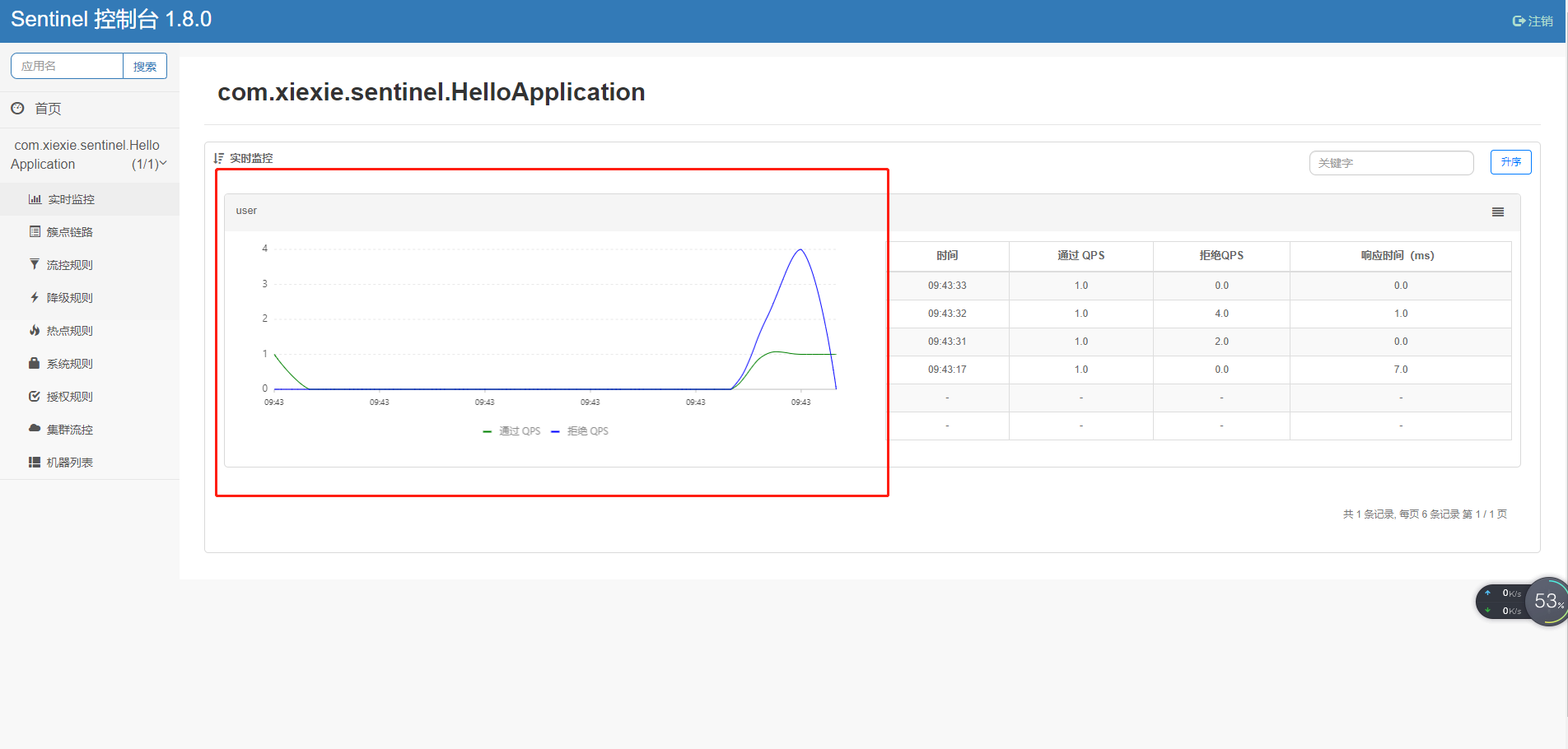Click the logout (注销) icon
Viewport: 1568px width, 749px height.
1519,21
